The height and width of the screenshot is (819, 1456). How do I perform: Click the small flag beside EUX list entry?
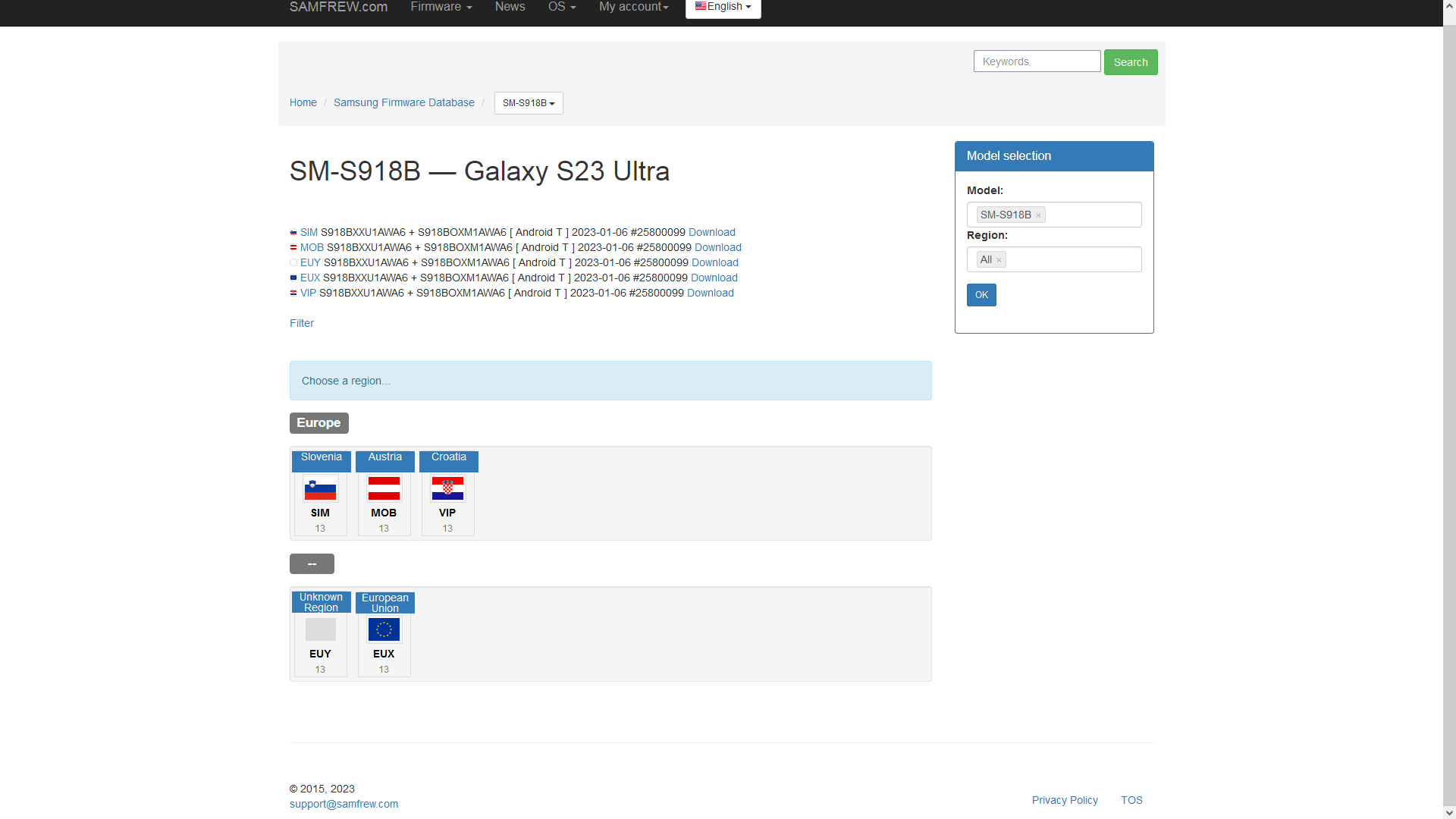[x=293, y=278]
